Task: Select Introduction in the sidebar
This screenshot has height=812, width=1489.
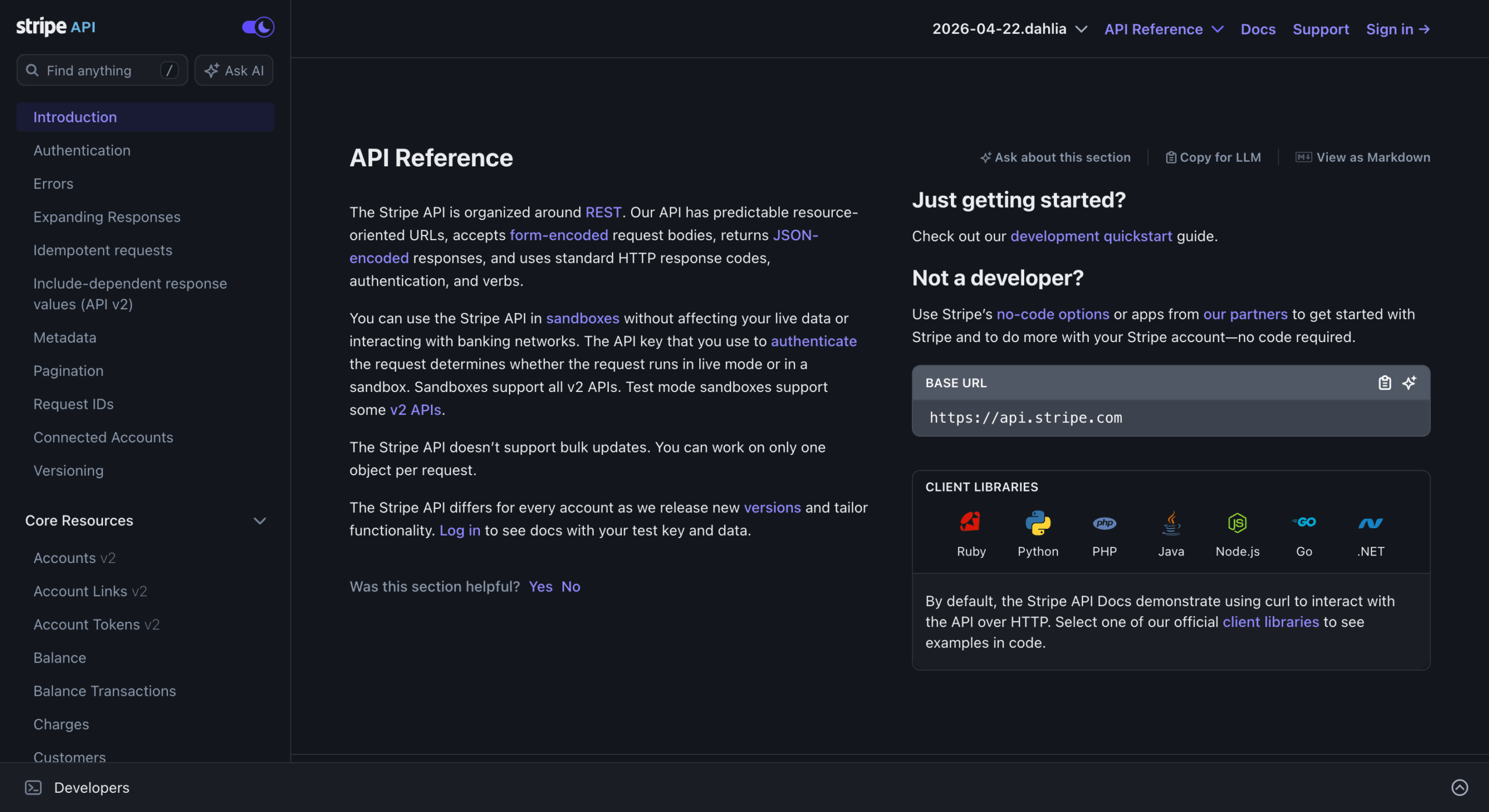Action: (145, 117)
